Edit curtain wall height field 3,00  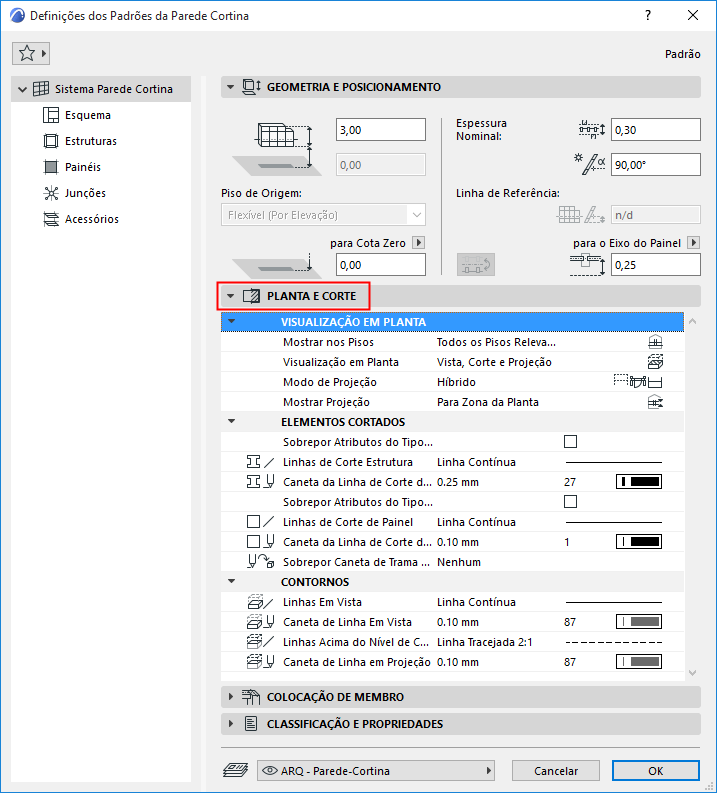pyautogui.click(x=381, y=130)
